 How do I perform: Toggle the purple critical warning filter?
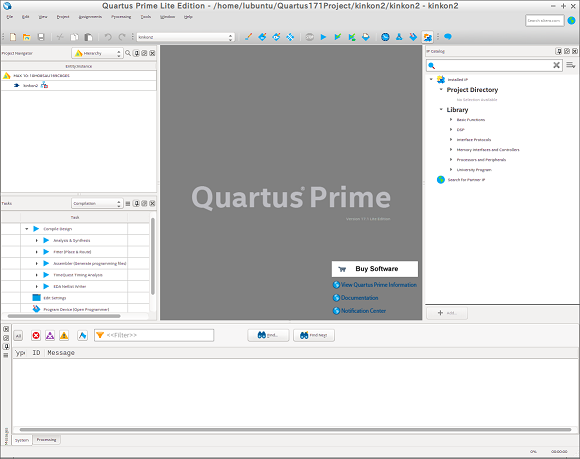[50, 335]
